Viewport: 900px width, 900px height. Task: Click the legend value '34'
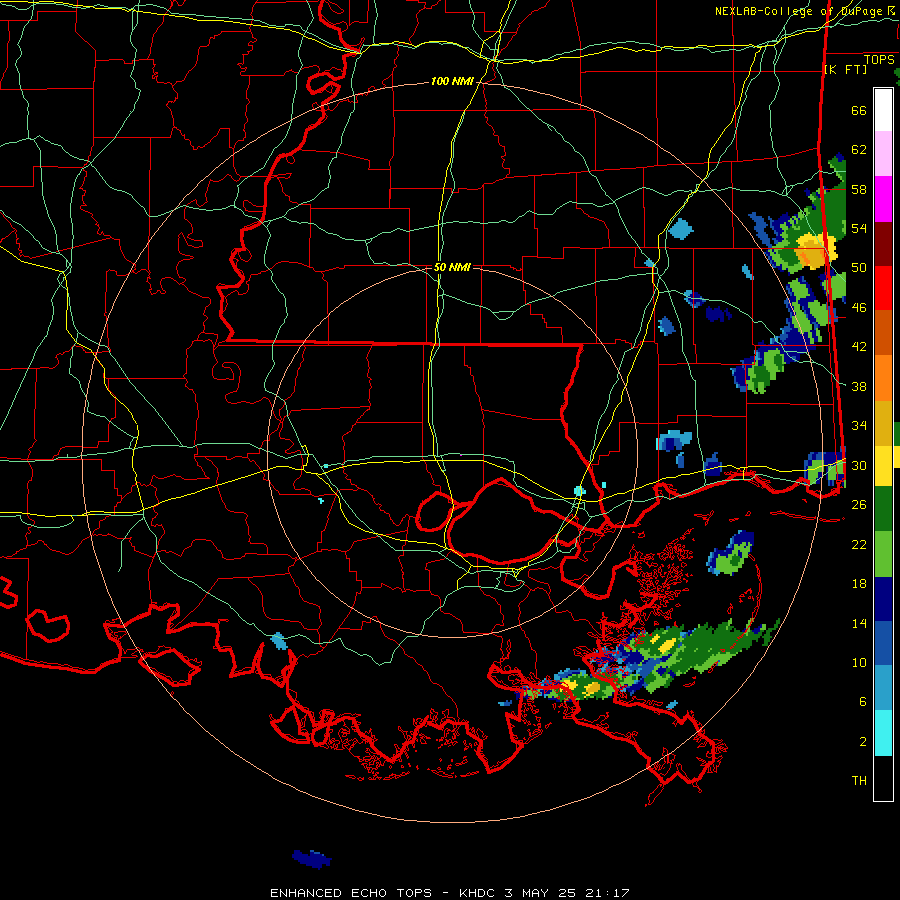pyautogui.click(x=859, y=426)
